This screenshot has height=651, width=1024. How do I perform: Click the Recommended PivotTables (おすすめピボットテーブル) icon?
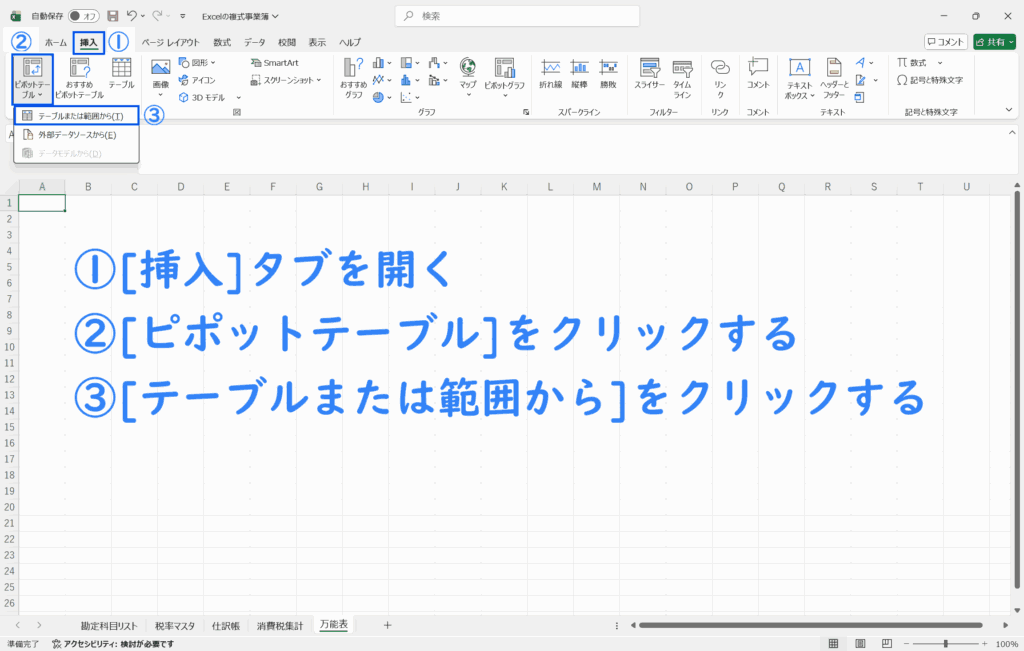click(86, 77)
